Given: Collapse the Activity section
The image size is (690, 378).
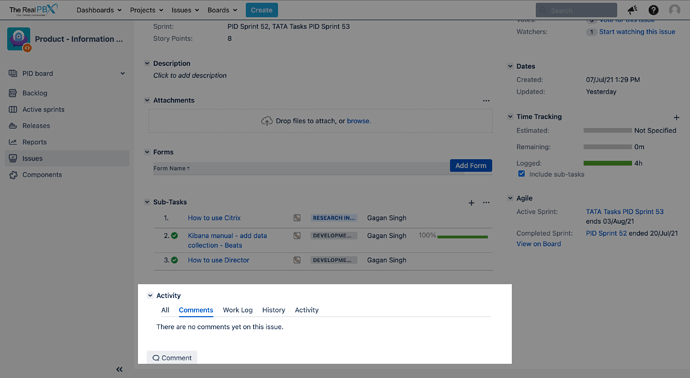Looking at the screenshot, I should [x=150, y=295].
